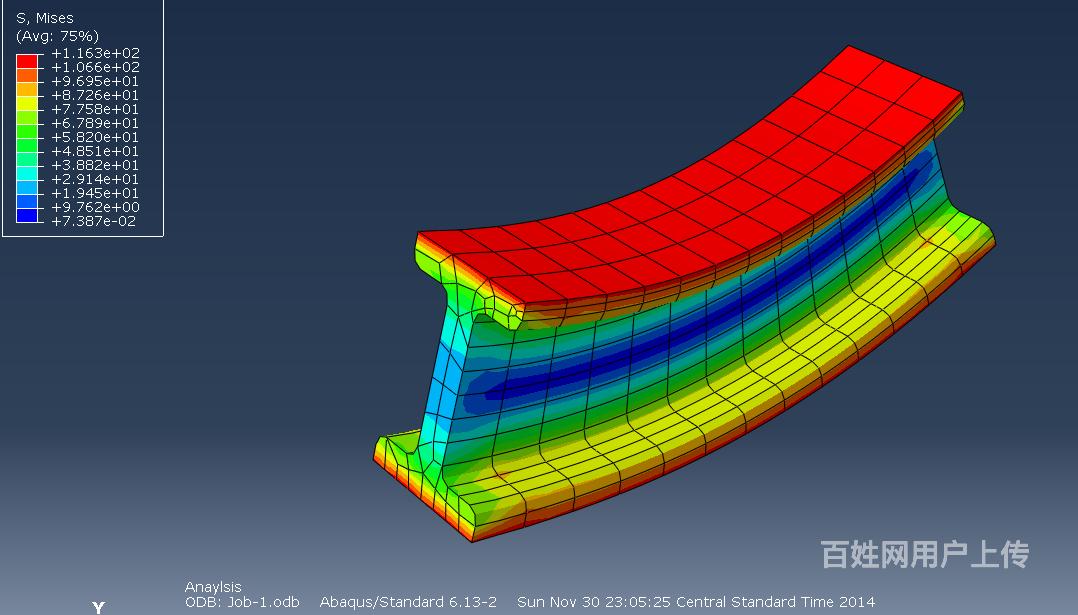The height and width of the screenshot is (615, 1078).
Task: Click the red swatch atop the legend
Action: 27,61
